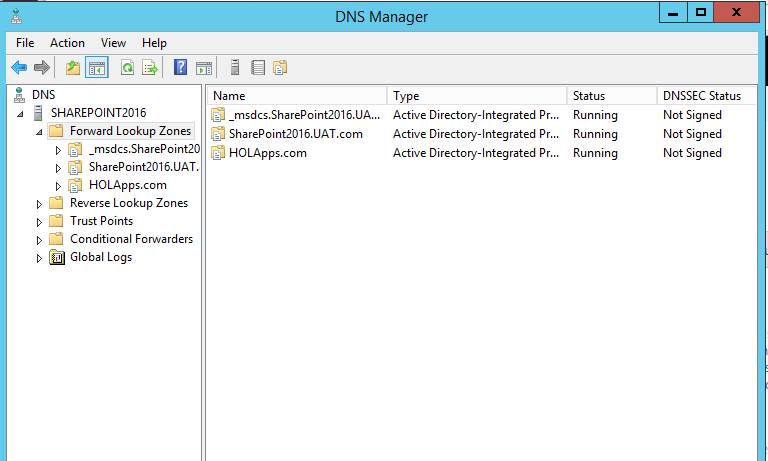Screen dimensions: 768x461
Task: Go up one level with folder icon
Action: click(x=73, y=68)
